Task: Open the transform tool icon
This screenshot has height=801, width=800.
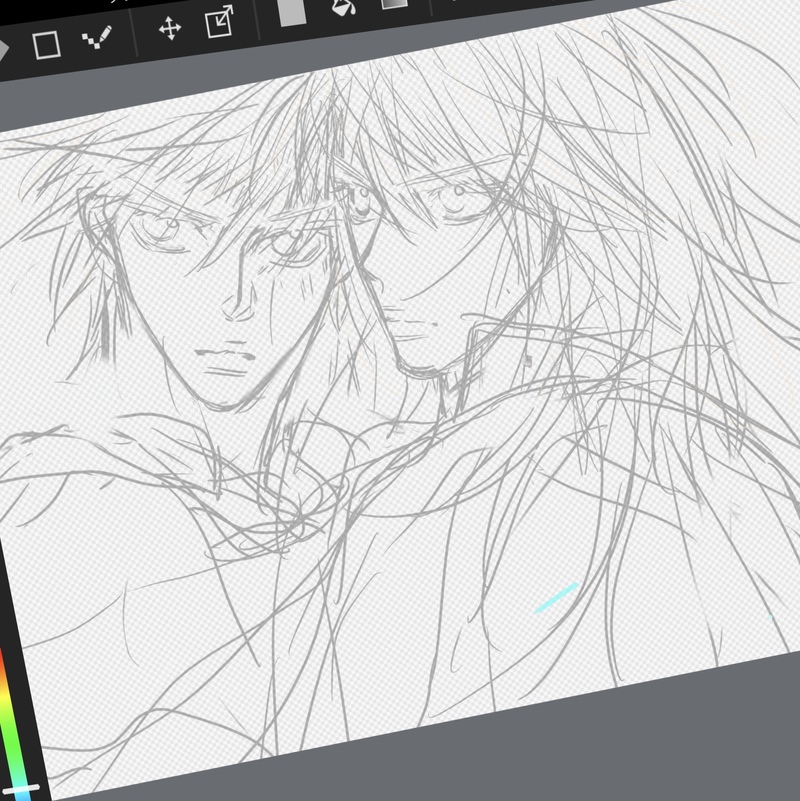Action: tap(219, 21)
